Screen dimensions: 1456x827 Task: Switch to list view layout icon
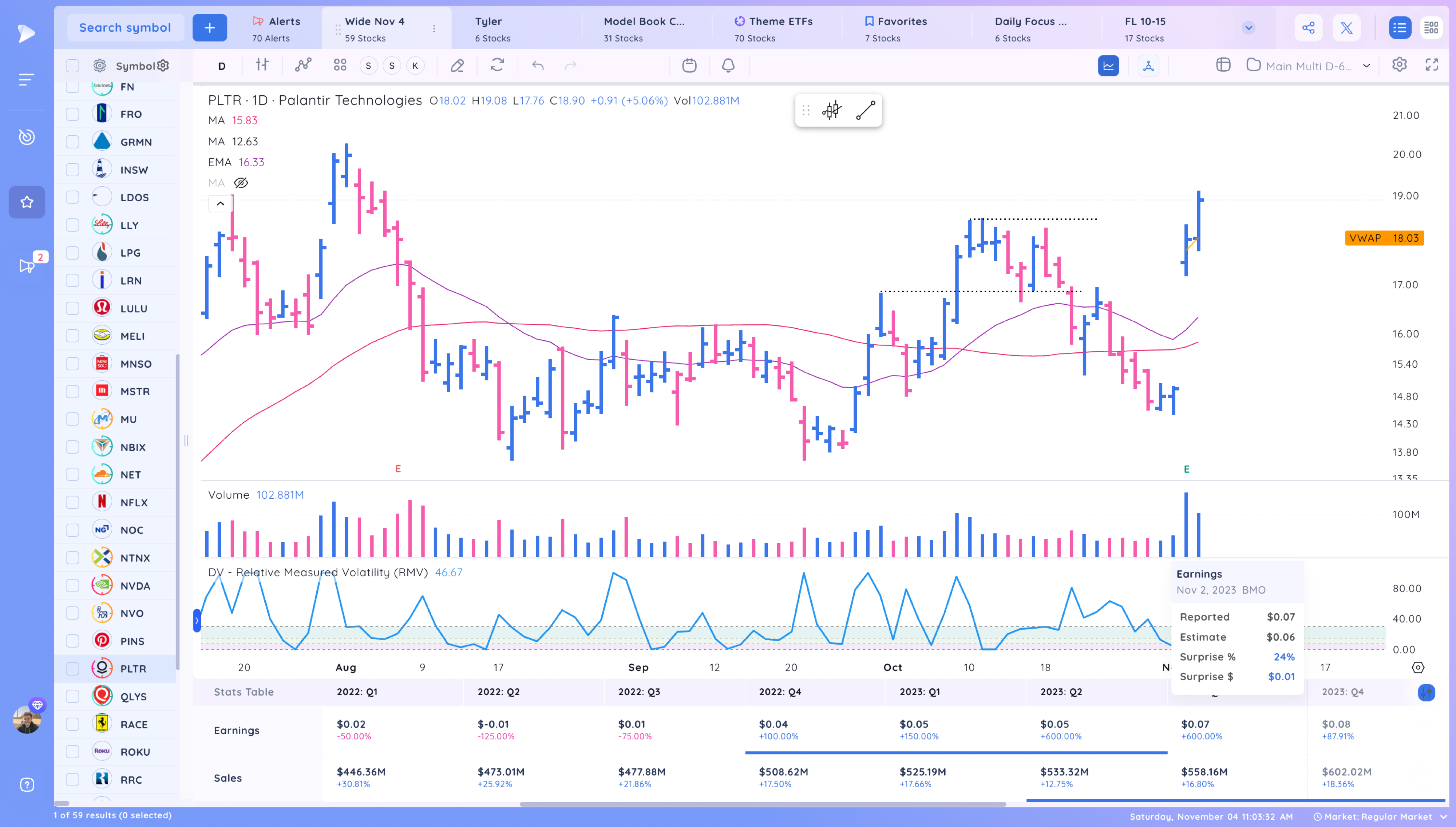coord(1400,27)
